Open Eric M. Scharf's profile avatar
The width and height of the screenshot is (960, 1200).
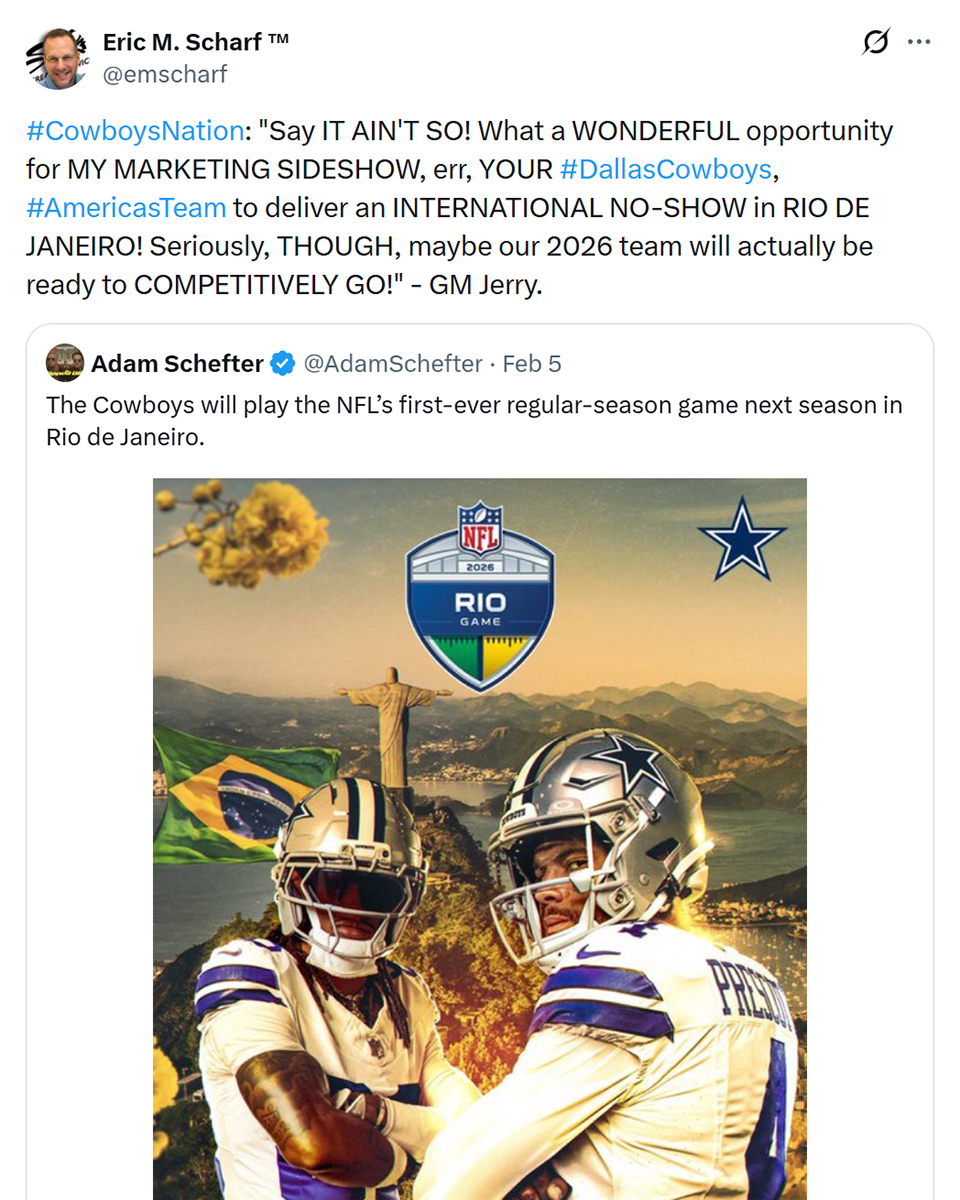pyautogui.click(x=57, y=58)
